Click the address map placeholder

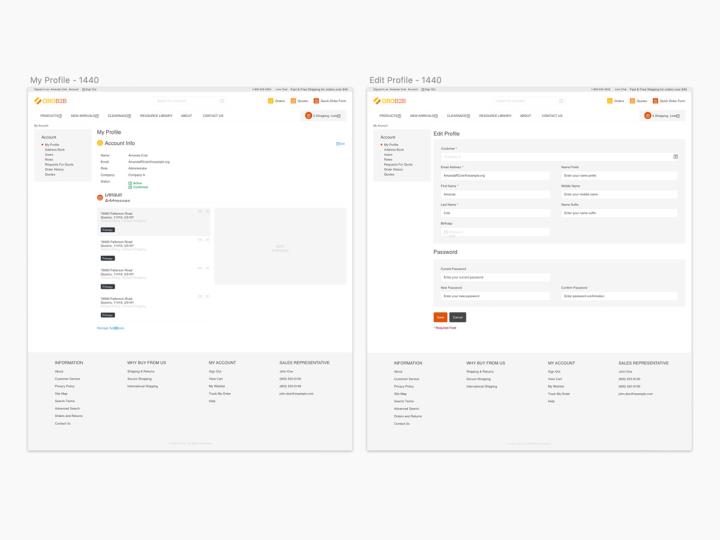[x=280, y=247]
